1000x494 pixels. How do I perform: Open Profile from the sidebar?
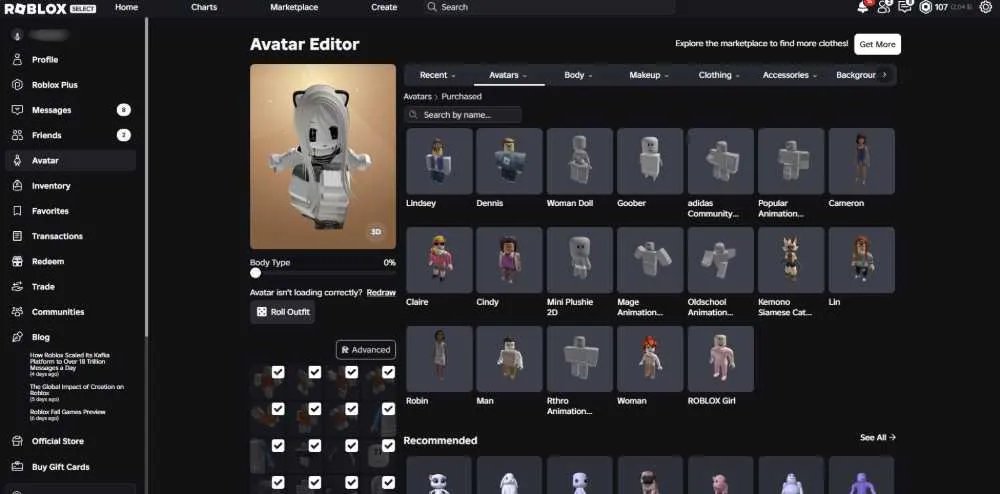70,60
